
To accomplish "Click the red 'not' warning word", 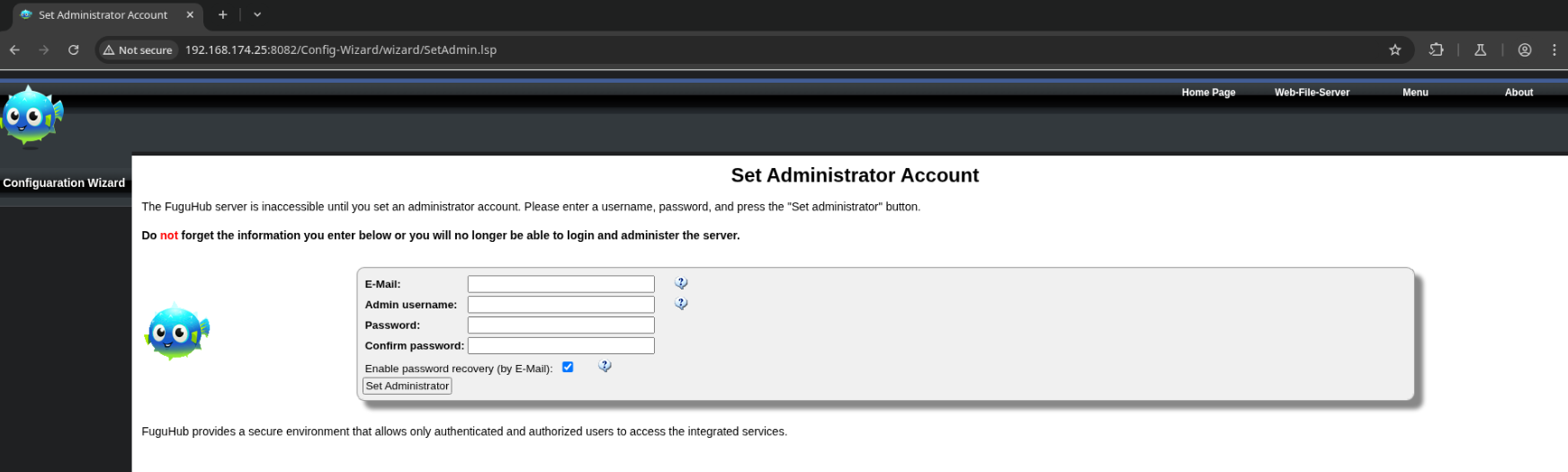I will coord(169,236).
